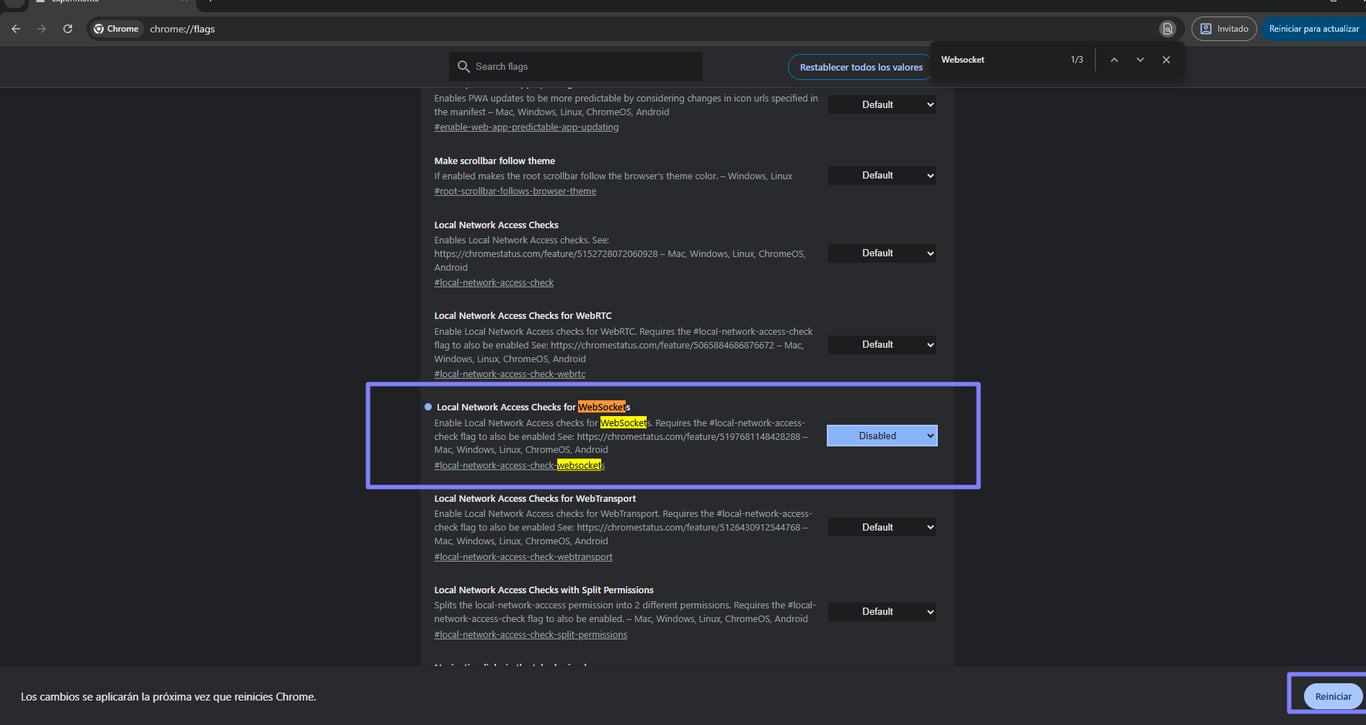Click "Local Network Access Checks with Split Permissions" title

(544, 590)
